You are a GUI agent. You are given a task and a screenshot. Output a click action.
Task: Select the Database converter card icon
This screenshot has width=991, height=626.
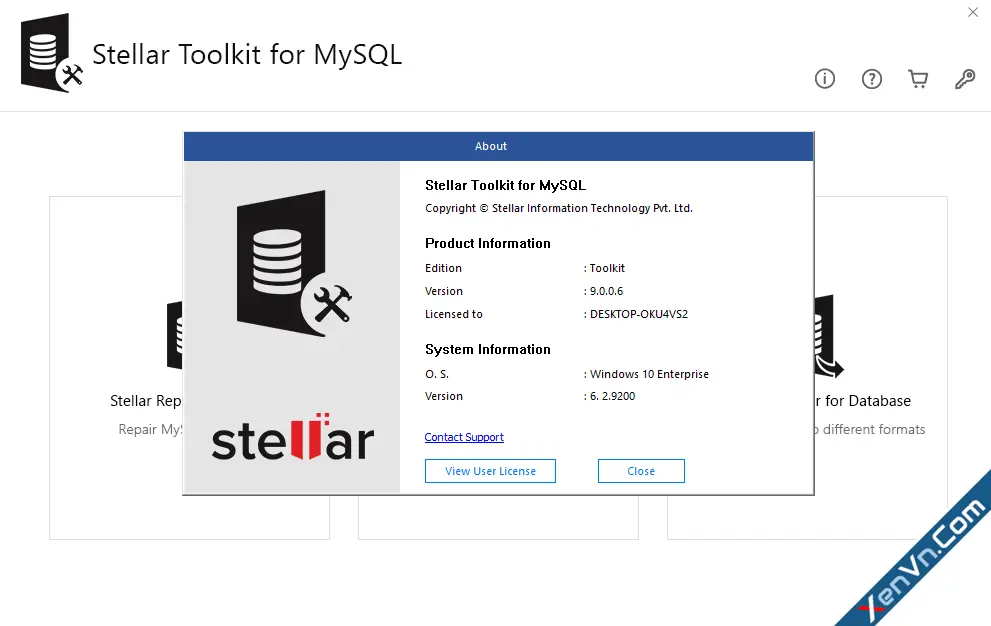coord(829,336)
